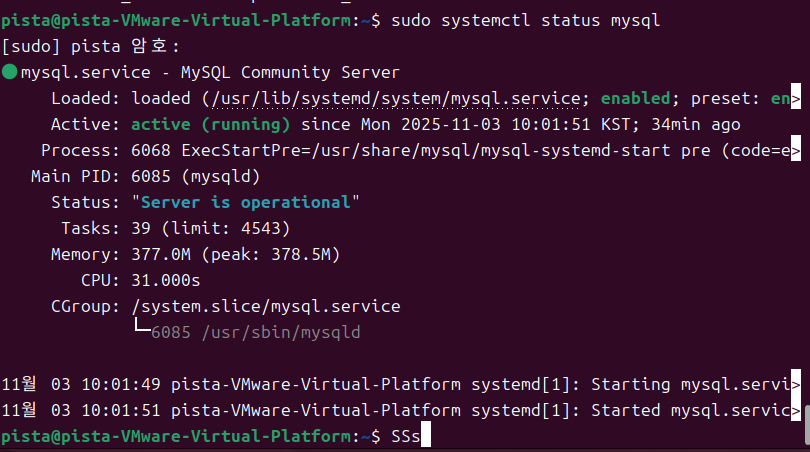This screenshot has width=810, height=452.
Task: Click the truncation arrow on the Process line
Action: pyautogui.click(x=796, y=150)
